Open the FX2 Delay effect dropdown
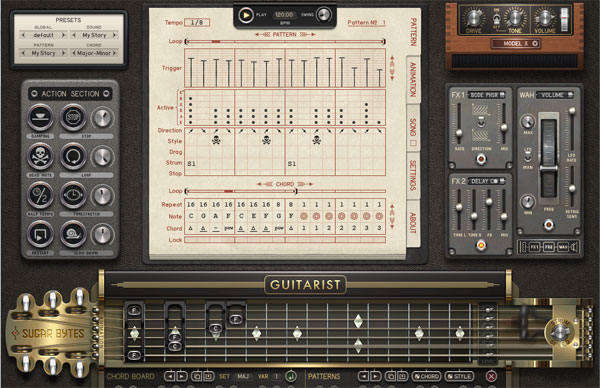Image resolution: width=600 pixels, height=388 pixels. pos(486,181)
